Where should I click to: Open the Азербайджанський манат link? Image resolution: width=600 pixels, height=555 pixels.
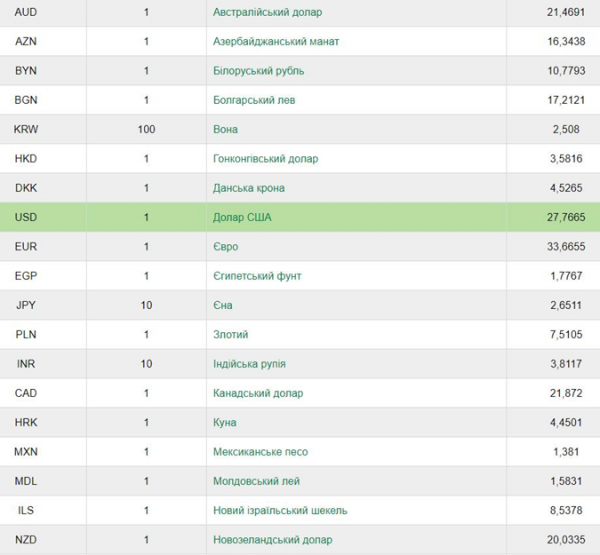pos(276,41)
